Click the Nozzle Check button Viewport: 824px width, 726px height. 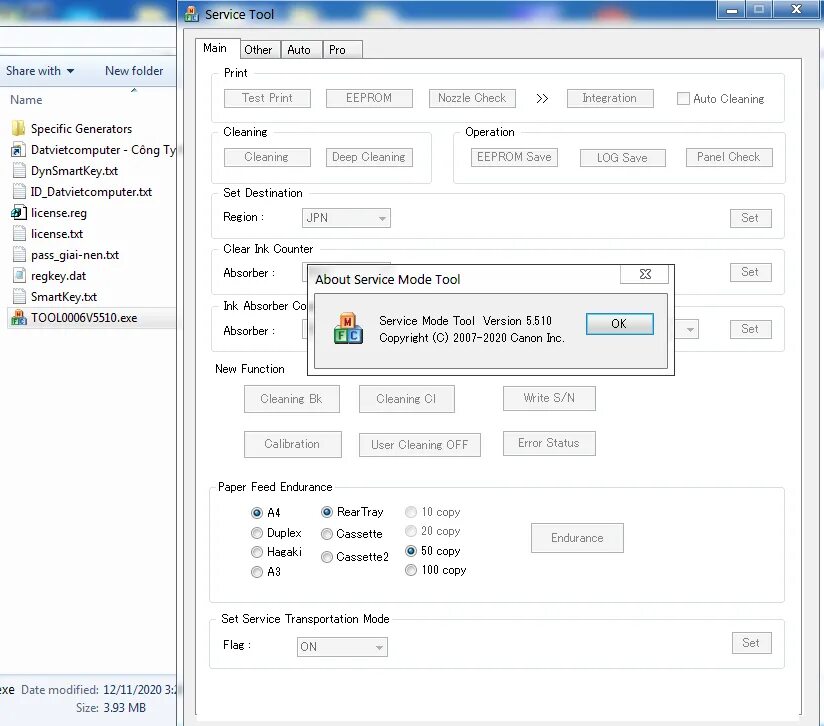coord(472,98)
